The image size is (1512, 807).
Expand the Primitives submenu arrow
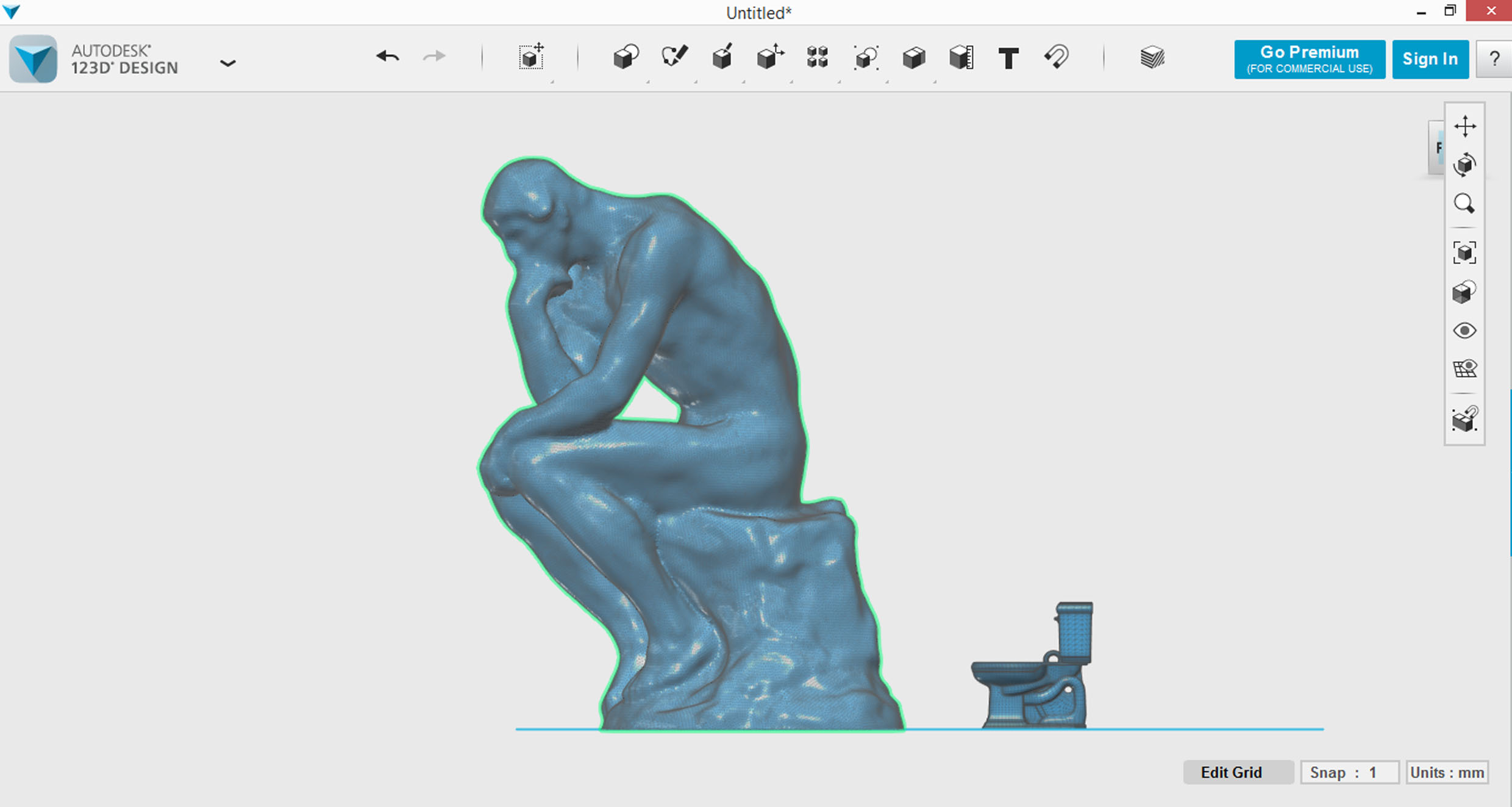click(x=647, y=81)
